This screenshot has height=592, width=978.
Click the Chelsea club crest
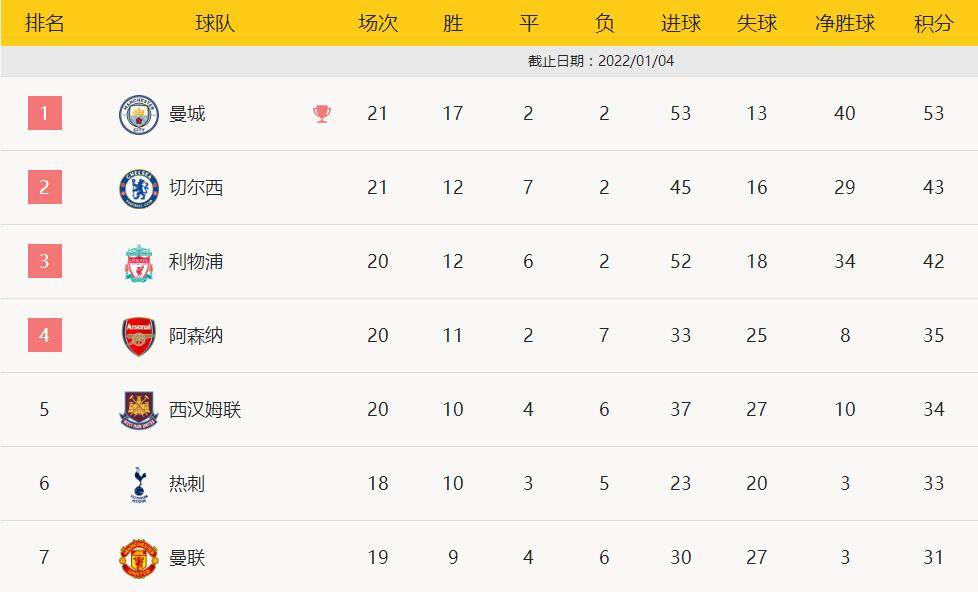coord(139,188)
